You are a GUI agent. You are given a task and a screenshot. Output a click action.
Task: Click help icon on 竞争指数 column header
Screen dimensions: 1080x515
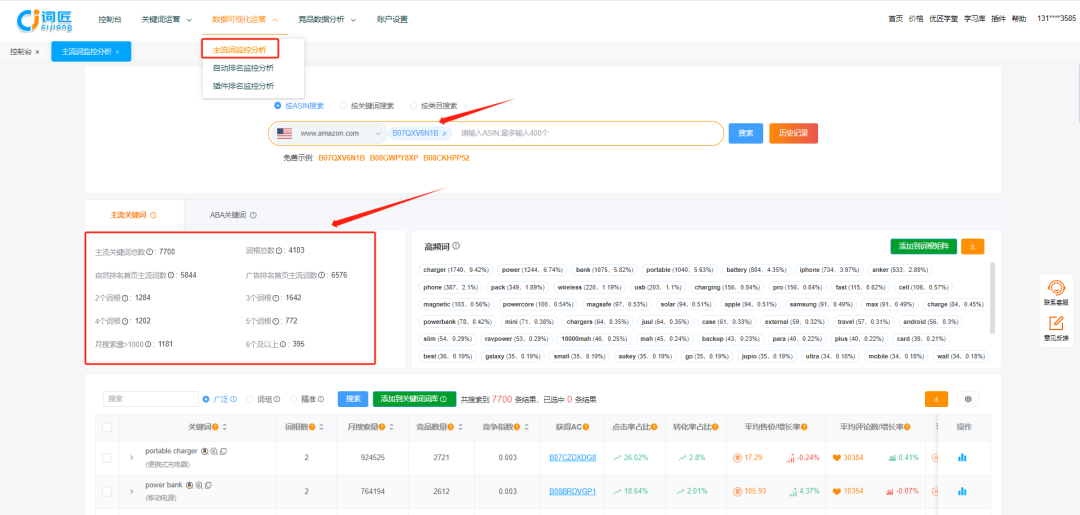click(x=516, y=427)
